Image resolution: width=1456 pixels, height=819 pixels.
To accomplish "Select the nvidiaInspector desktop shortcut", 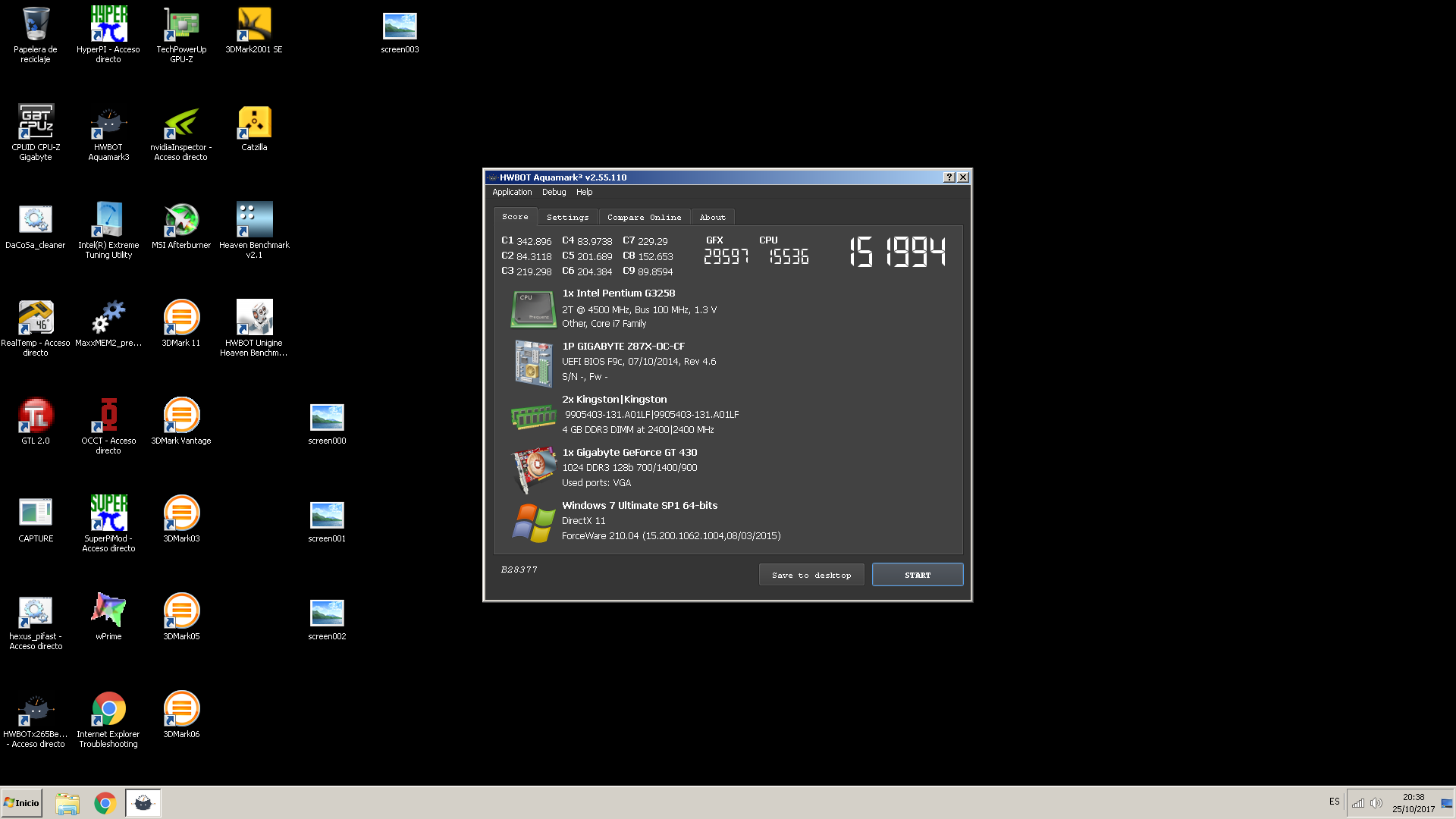I will pyautogui.click(x=181, y=132).
